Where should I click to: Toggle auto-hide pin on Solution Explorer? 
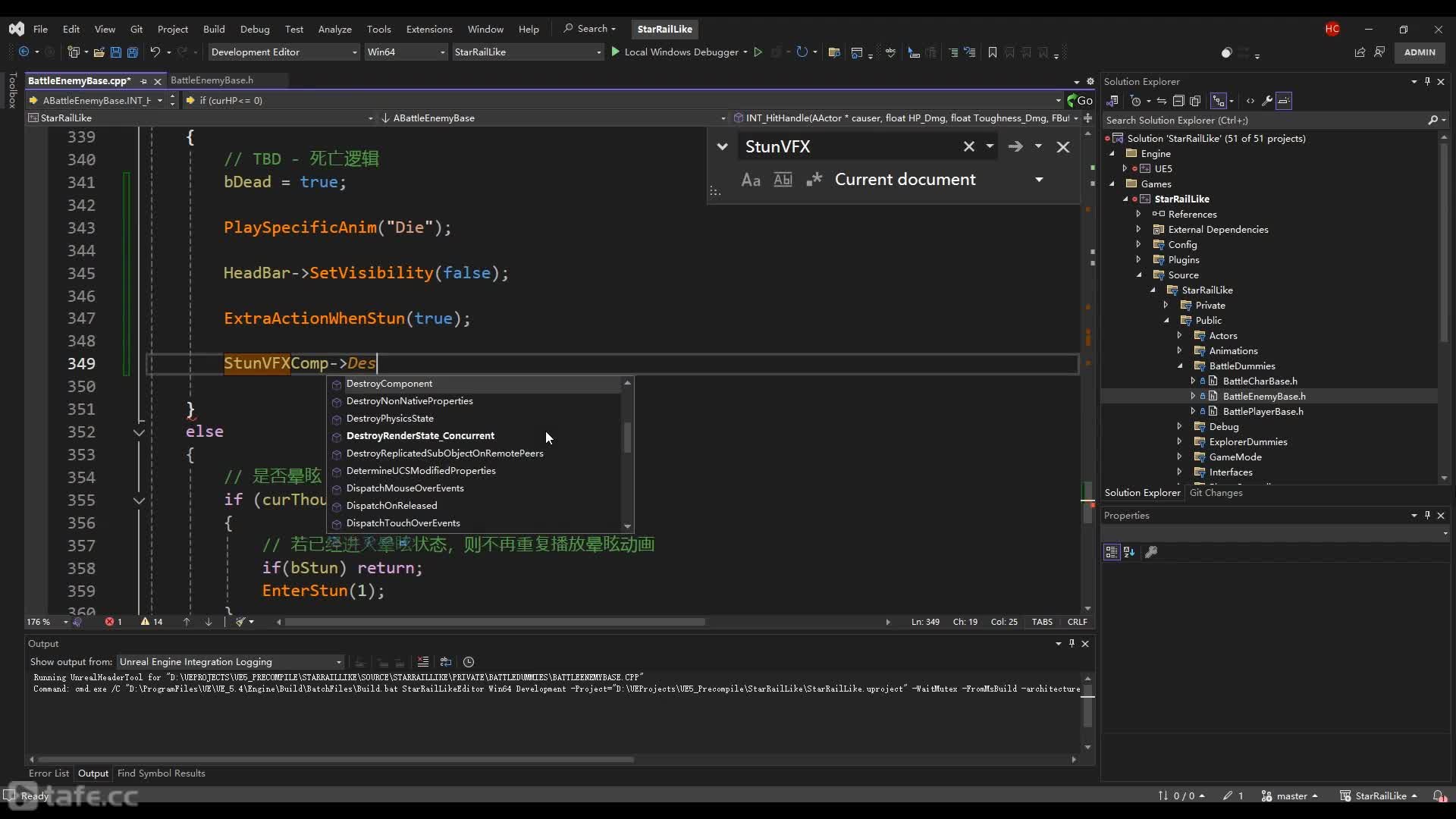[x=1426, y=81]
